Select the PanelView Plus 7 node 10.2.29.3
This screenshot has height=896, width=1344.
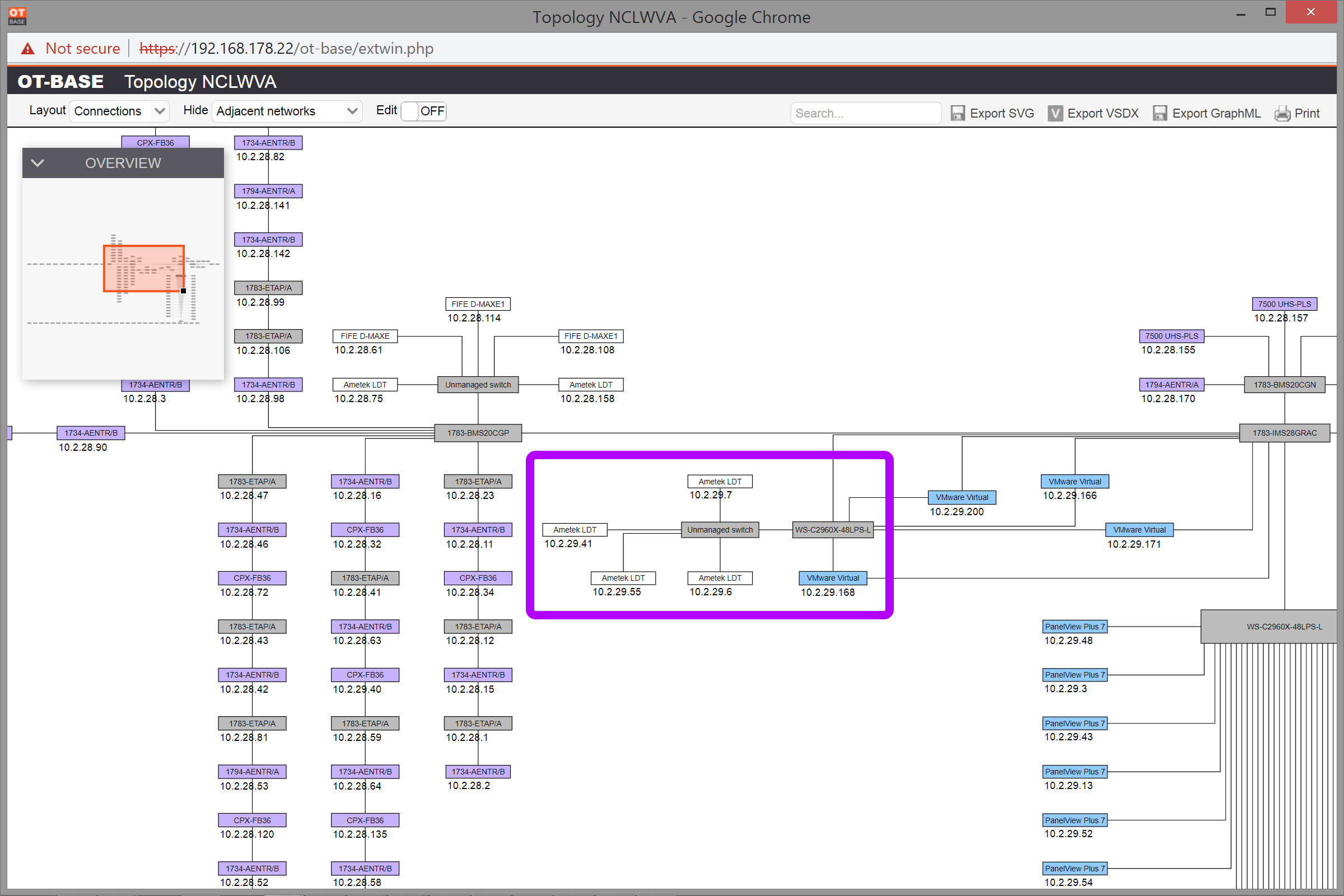coord(1075,675)
